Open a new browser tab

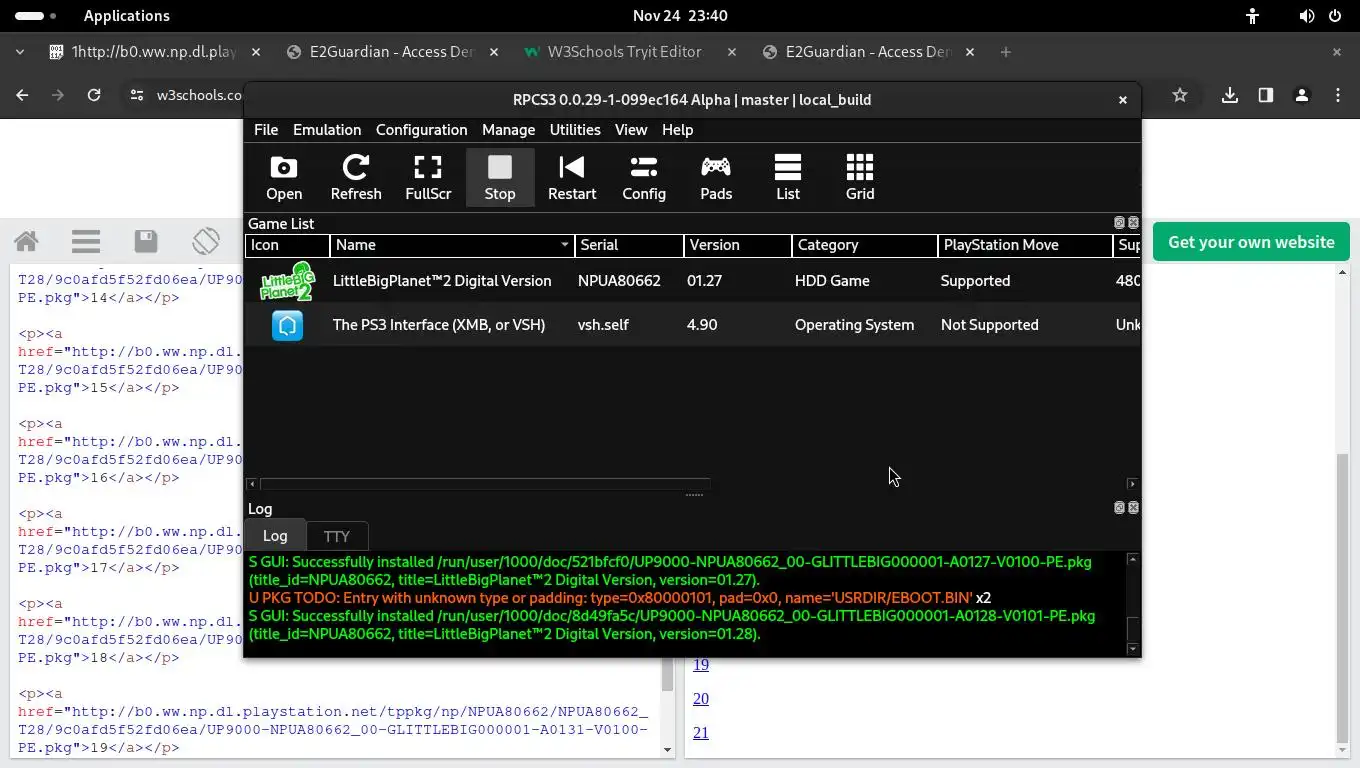(1006, 52)
